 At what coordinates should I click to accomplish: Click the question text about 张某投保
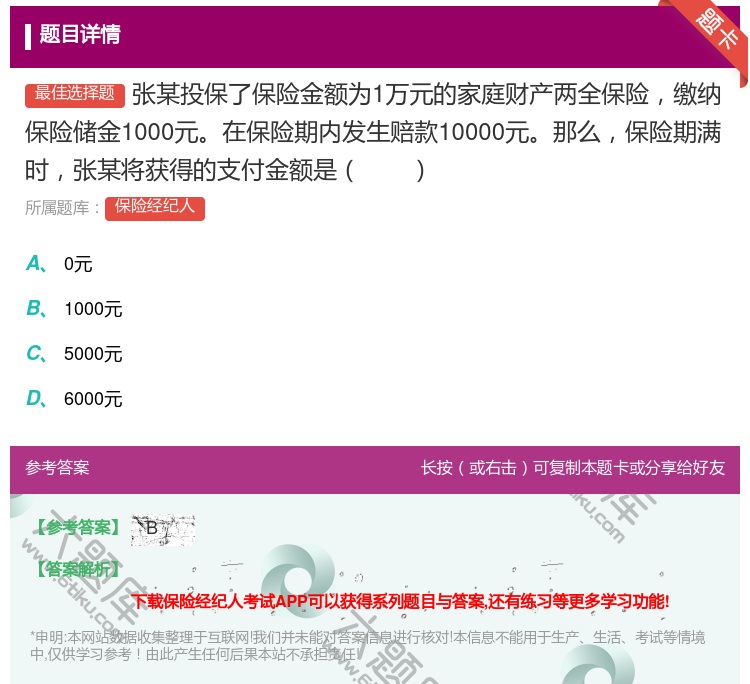(373, 132)
